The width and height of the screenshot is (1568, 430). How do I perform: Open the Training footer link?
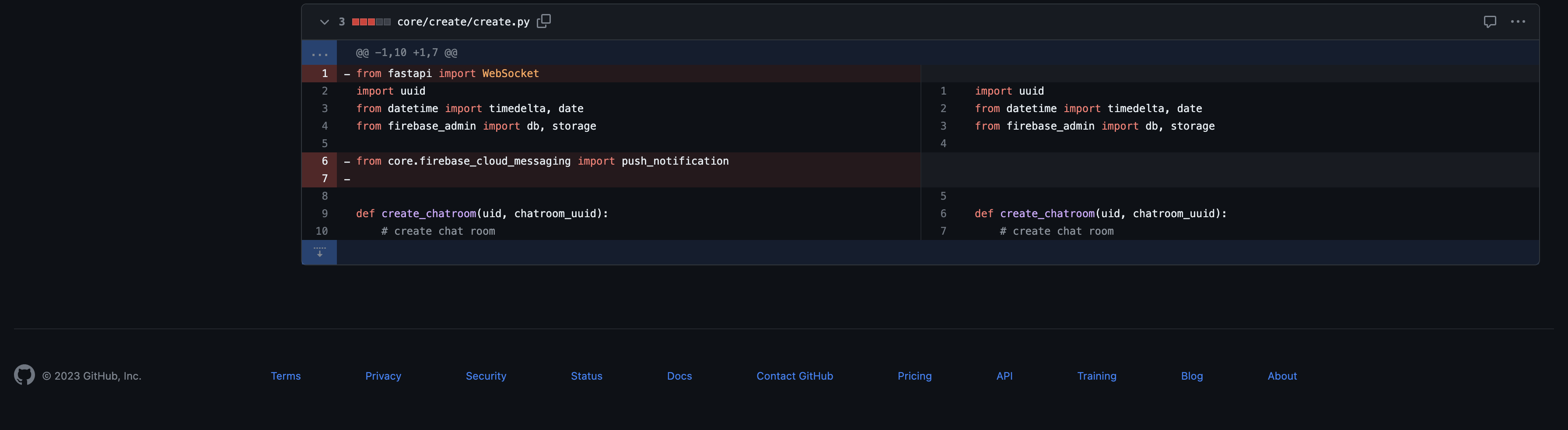pos(1096,376)
